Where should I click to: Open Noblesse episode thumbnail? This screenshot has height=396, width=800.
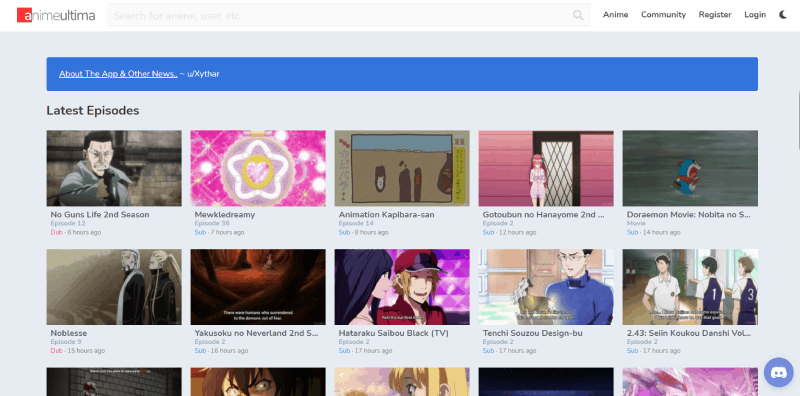coord(114,287)
